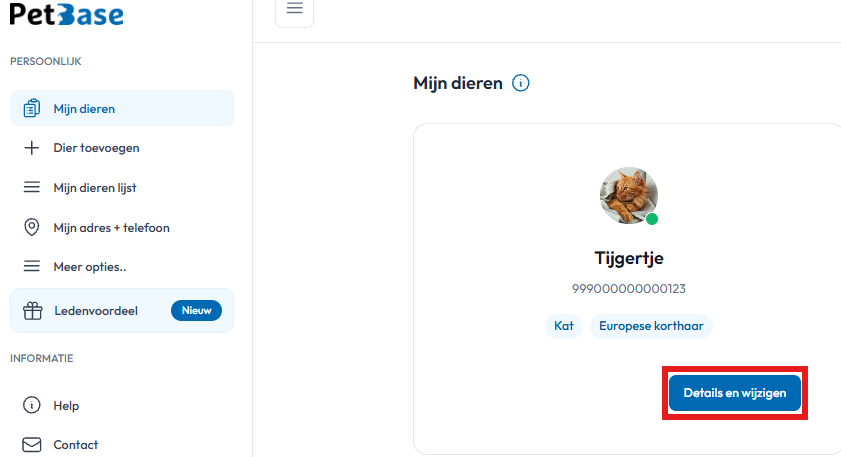Viewport: 841px width, 457px height.
Task: Click the lines icon next to Meer opties
Action: click(32, 266)
